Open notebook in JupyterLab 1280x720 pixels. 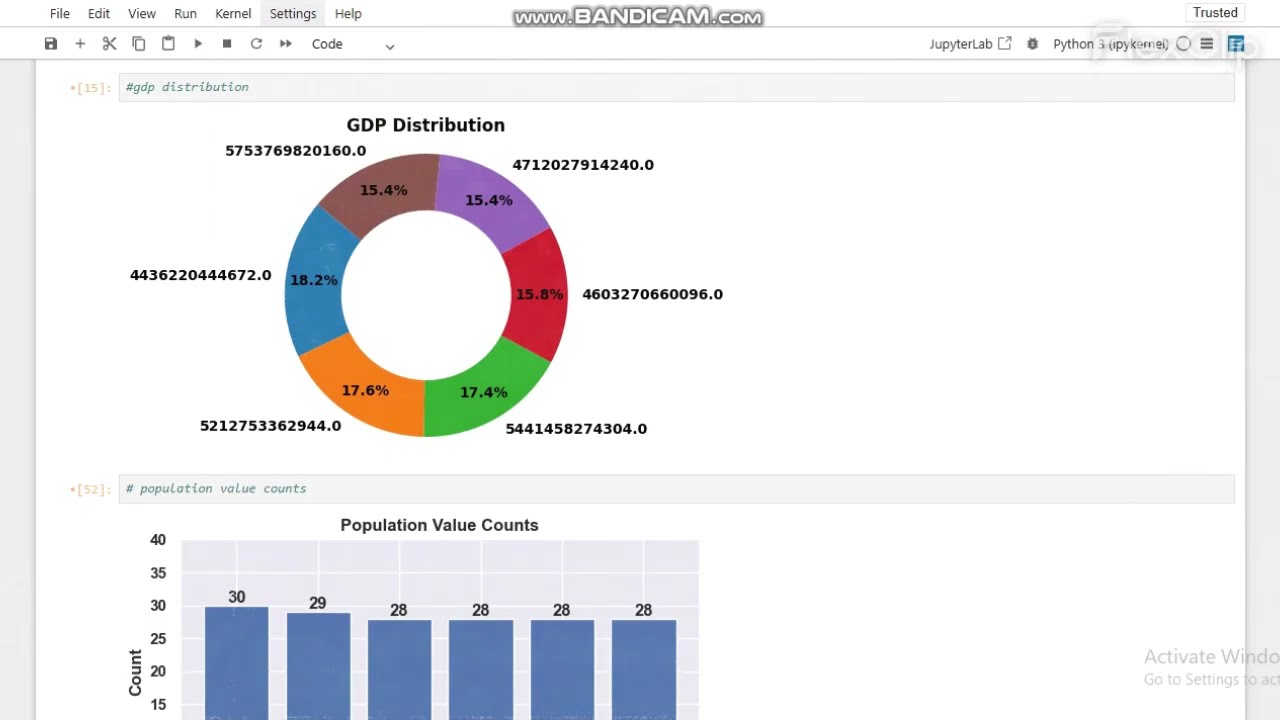[x=970, y=44]
